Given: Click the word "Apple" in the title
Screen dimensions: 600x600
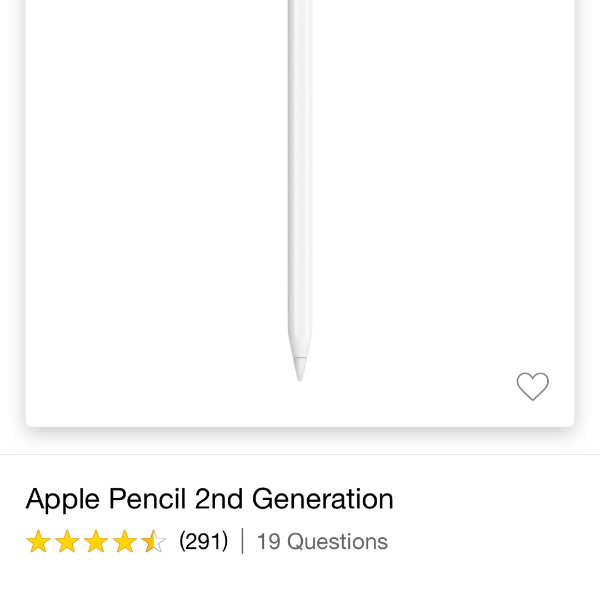Looking at the screenshot, I should click(x=63, y=500).
